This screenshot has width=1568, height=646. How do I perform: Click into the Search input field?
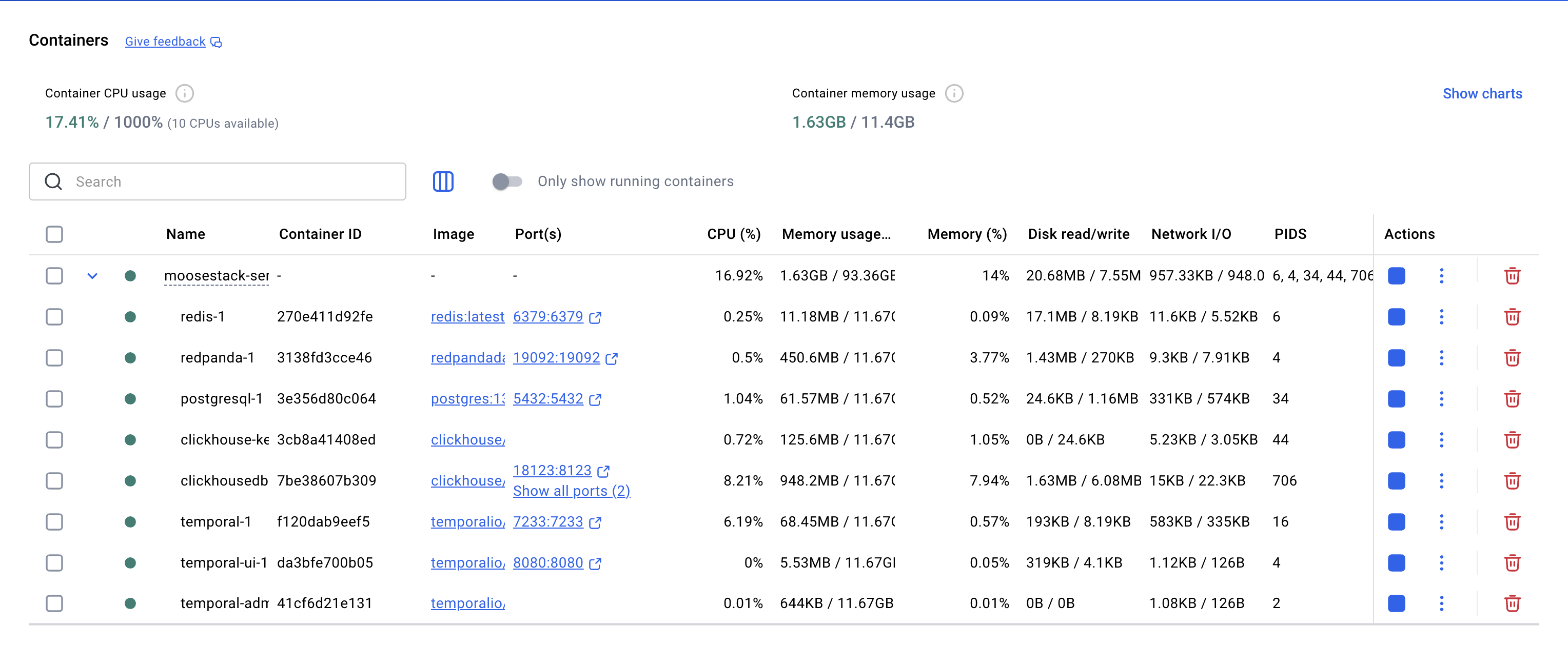(219, 181)
